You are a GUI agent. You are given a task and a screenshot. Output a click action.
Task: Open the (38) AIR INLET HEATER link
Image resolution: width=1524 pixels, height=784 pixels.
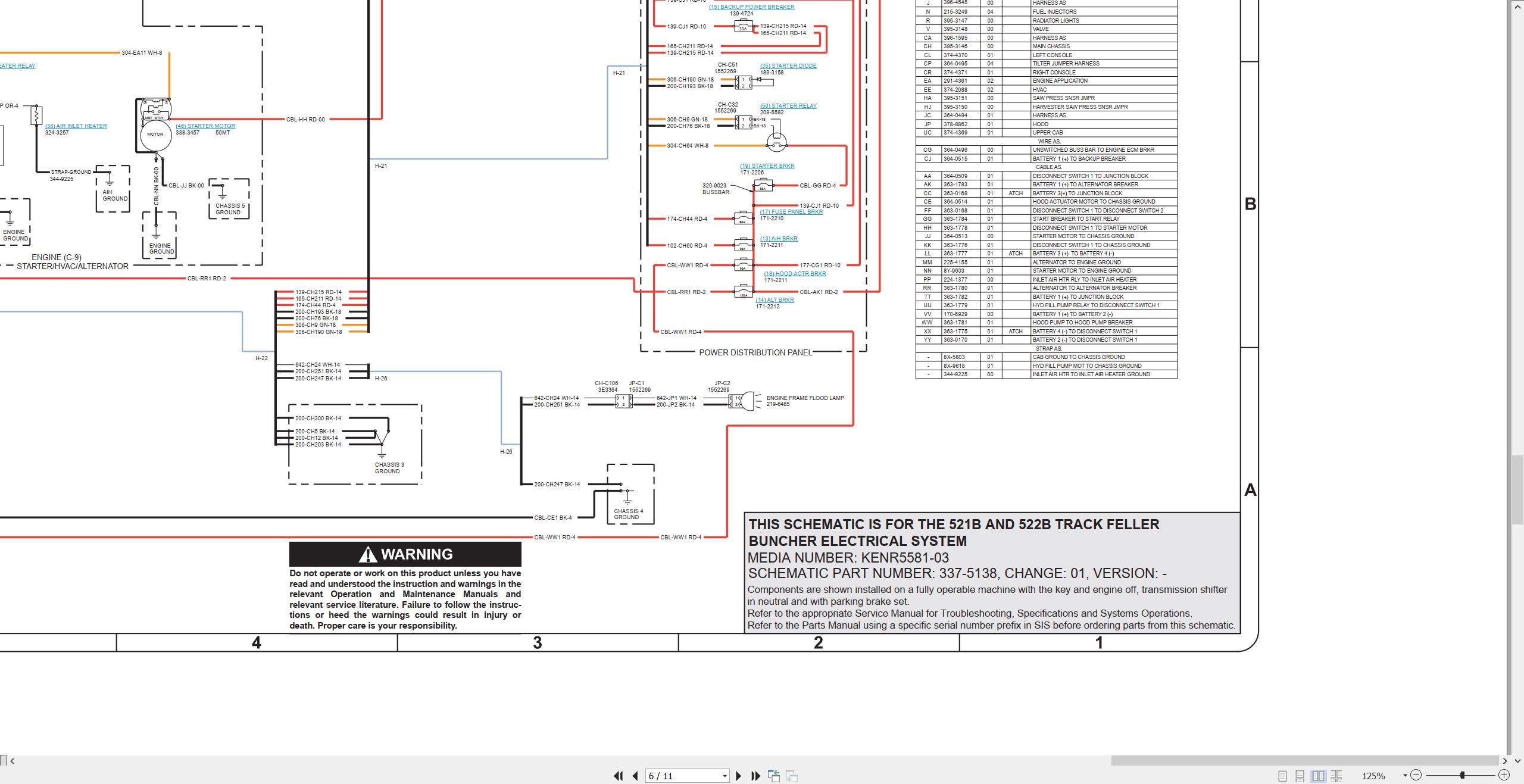tap(76, 126)
